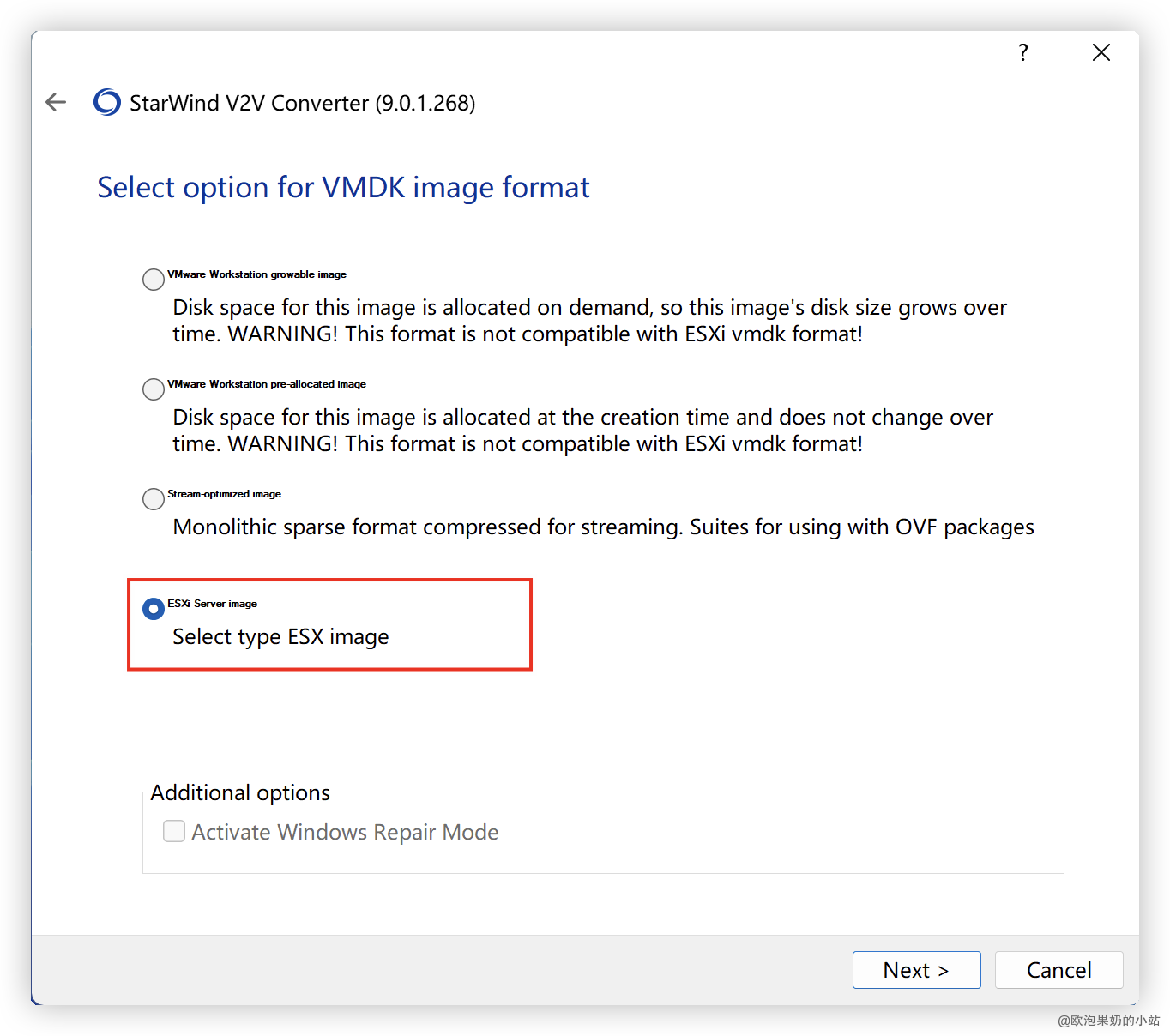Open help with the question mark icon
The image size is (1170, 1036).
pos(1023,52)
